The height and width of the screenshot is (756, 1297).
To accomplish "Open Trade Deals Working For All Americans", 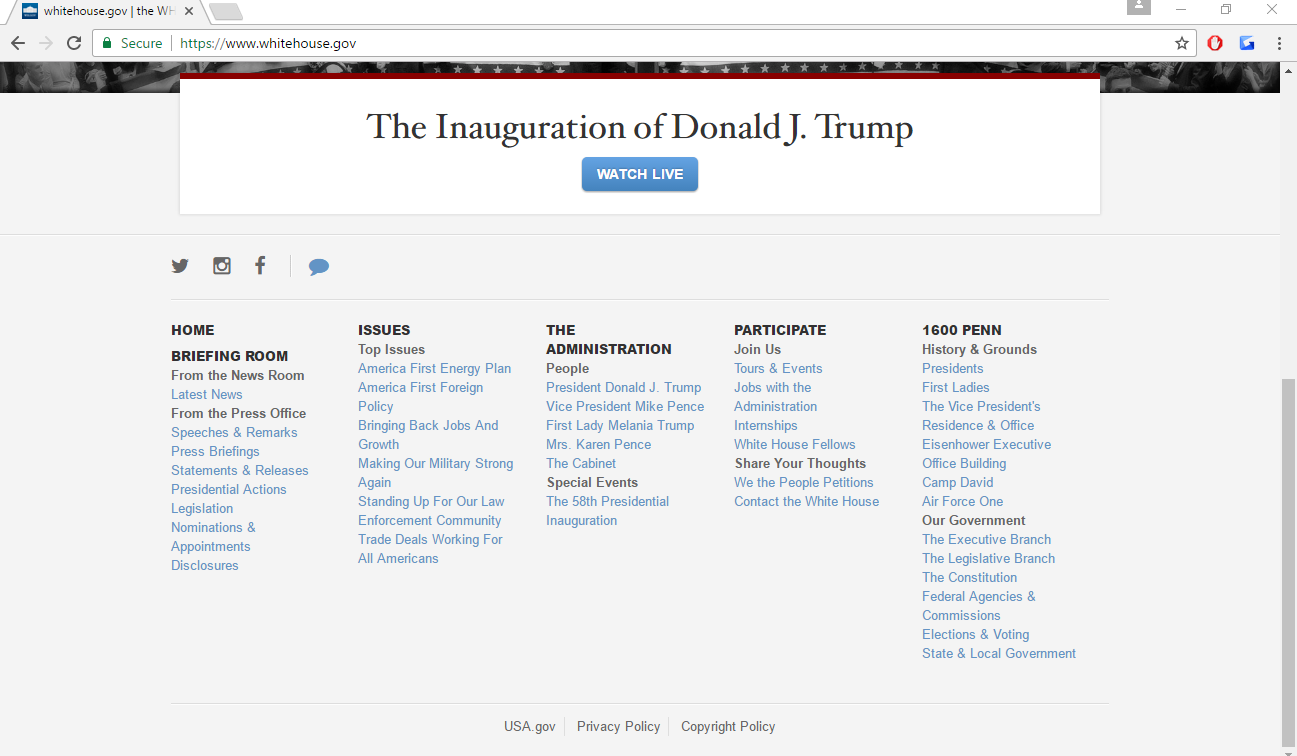I will [431, 549].
